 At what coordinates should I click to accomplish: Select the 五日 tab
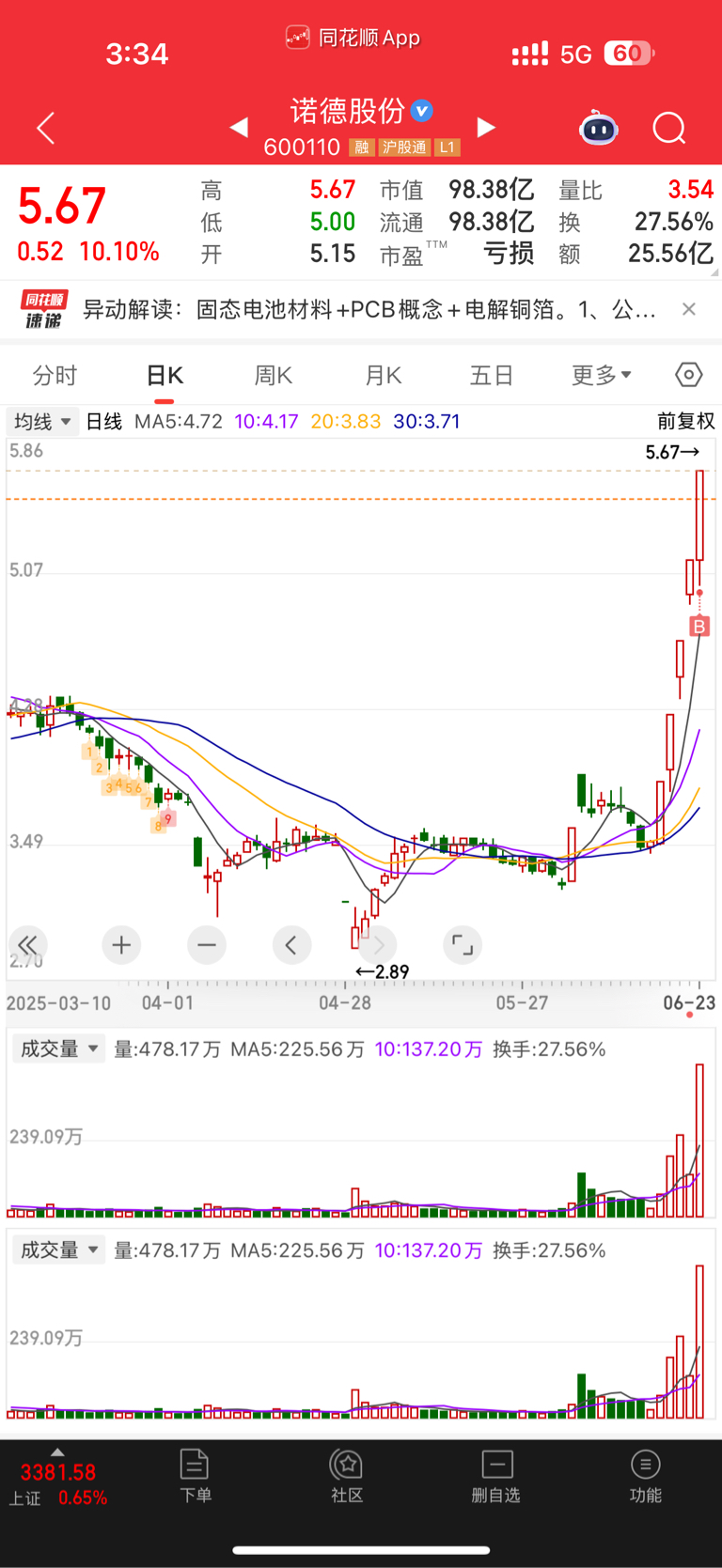tap(492, 376)
